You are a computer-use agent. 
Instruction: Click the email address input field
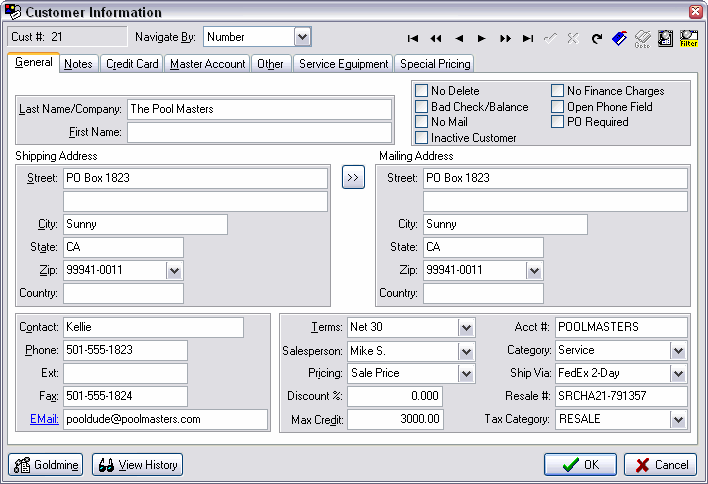[x=165, y=419]
